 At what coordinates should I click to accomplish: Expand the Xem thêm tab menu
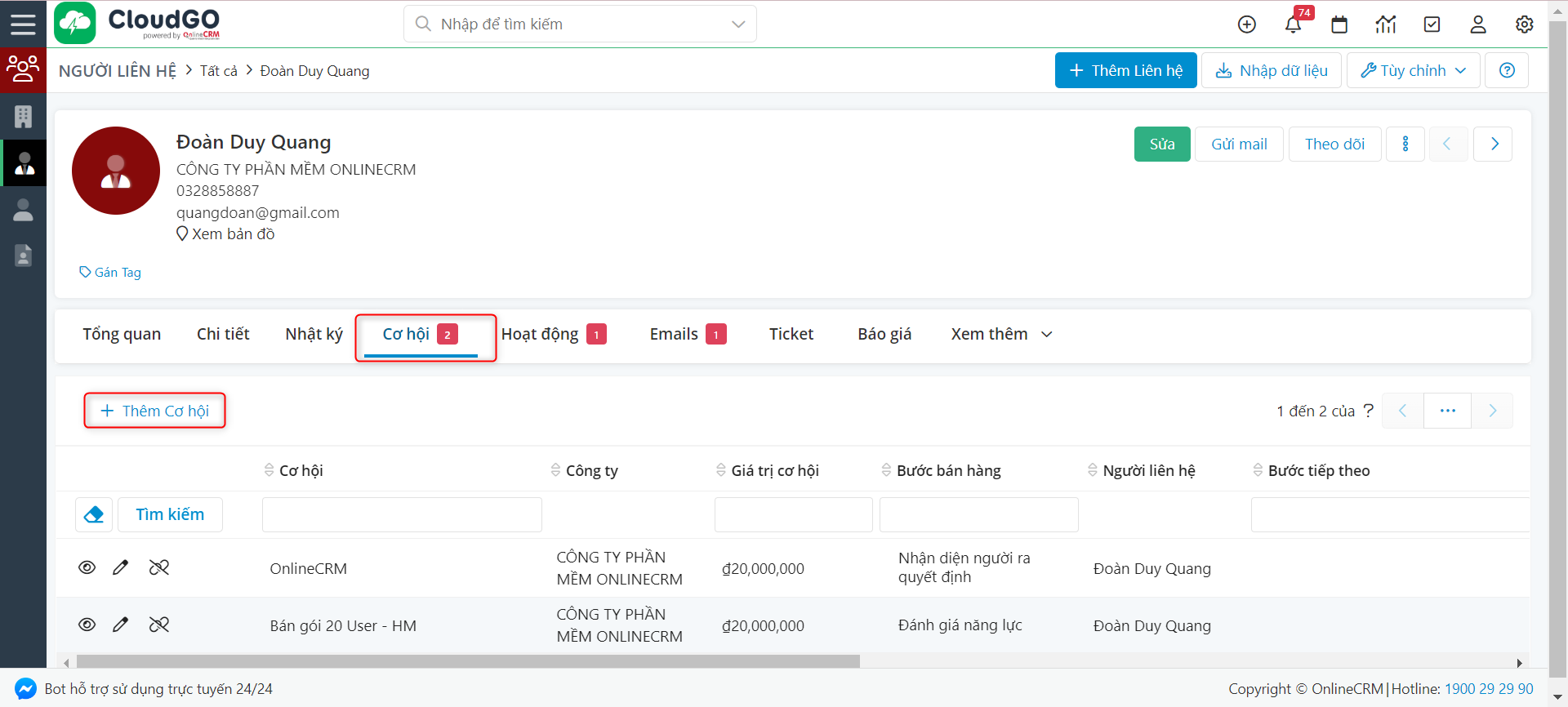pos(1001,334)
